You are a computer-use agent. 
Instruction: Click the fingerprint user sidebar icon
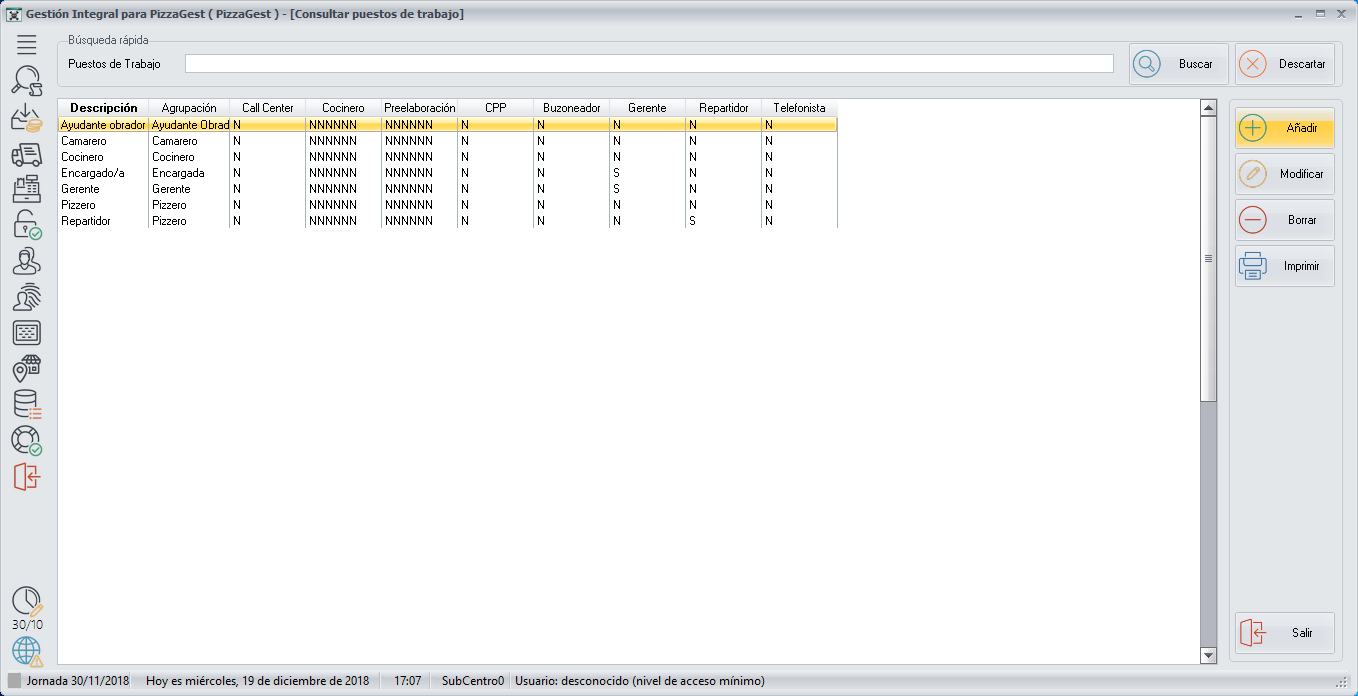[27, 297]
